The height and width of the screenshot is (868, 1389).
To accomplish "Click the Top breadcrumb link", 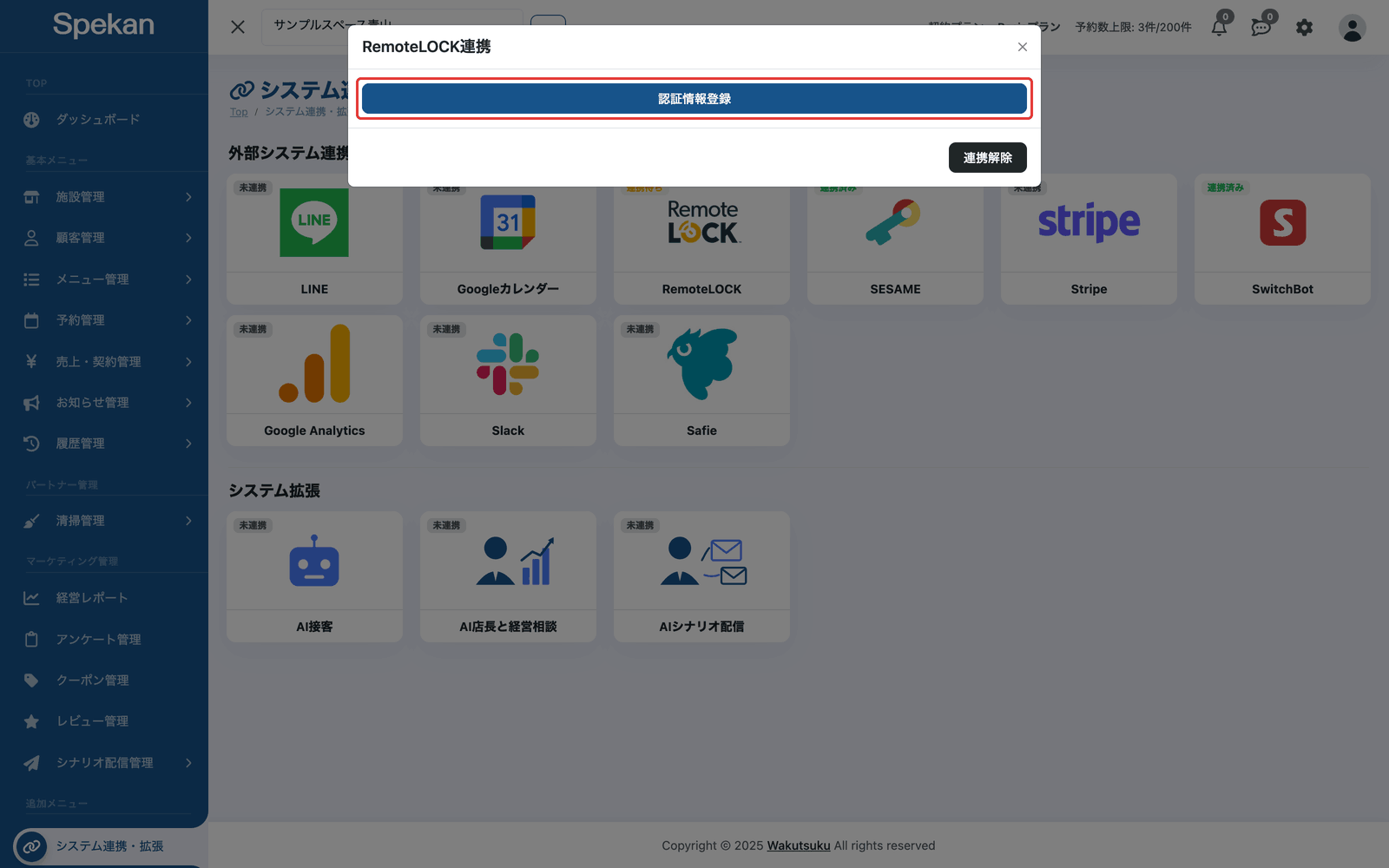I will [x=239, y=112].
